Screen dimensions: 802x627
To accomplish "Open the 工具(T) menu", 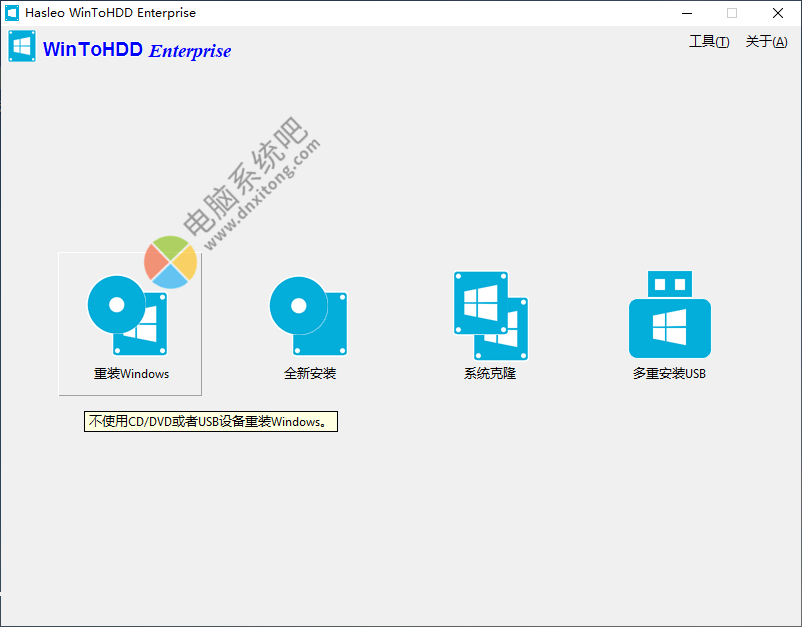I will click(x=709, y=42).
